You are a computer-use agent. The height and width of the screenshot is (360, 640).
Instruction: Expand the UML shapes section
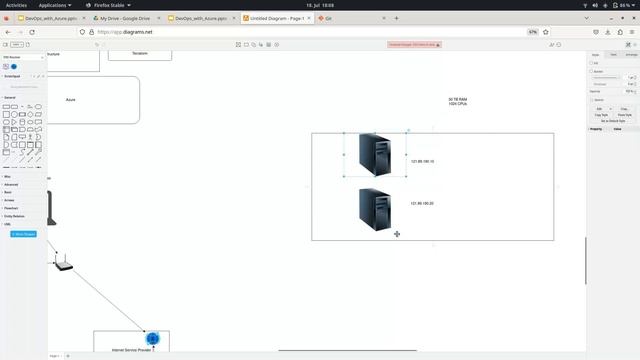(7, 224)
